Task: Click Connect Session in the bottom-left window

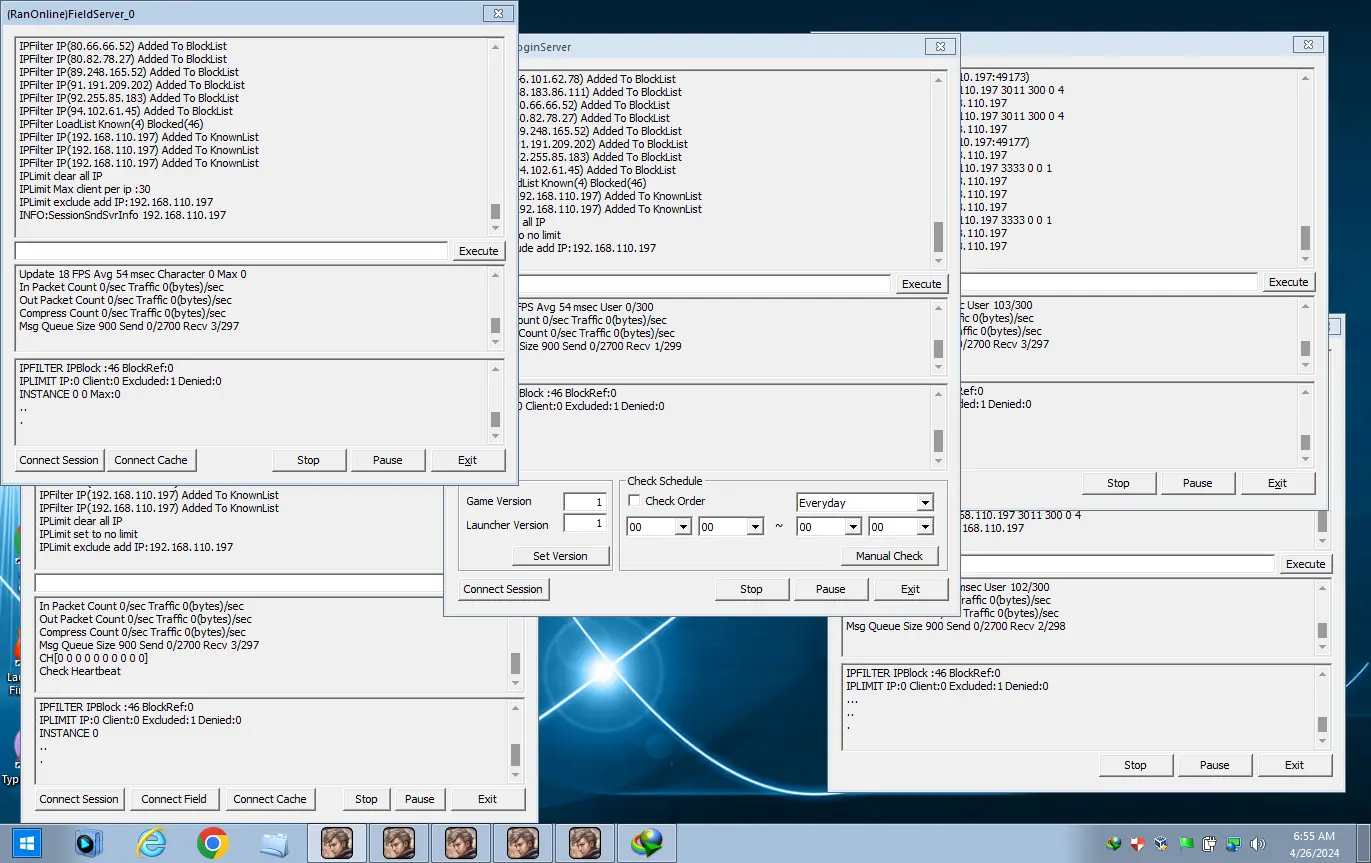Action: 79,799
